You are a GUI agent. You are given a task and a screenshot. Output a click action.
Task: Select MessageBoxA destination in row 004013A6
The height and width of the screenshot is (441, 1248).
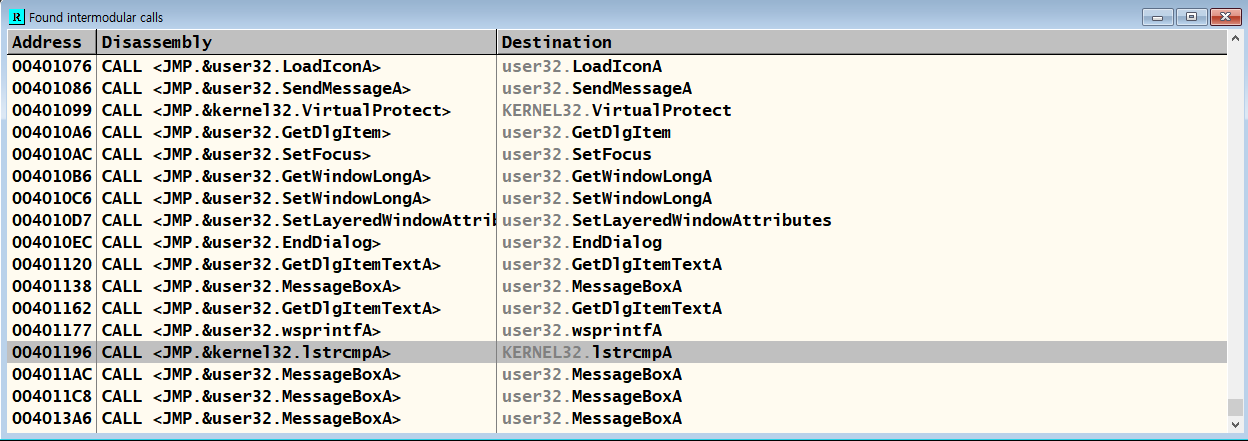[592, 418]
